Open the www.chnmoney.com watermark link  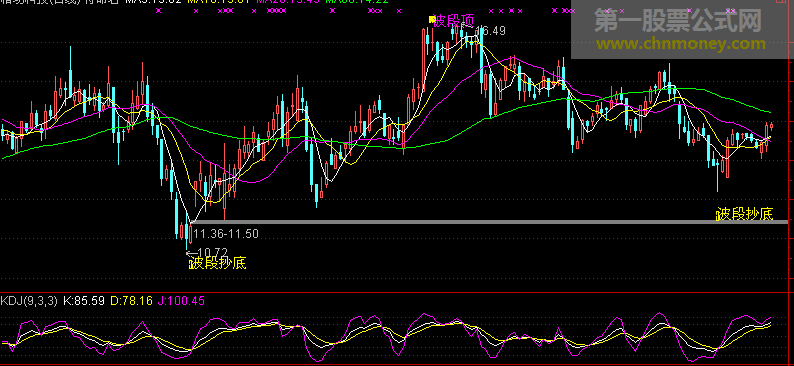[x=681, y=45]
